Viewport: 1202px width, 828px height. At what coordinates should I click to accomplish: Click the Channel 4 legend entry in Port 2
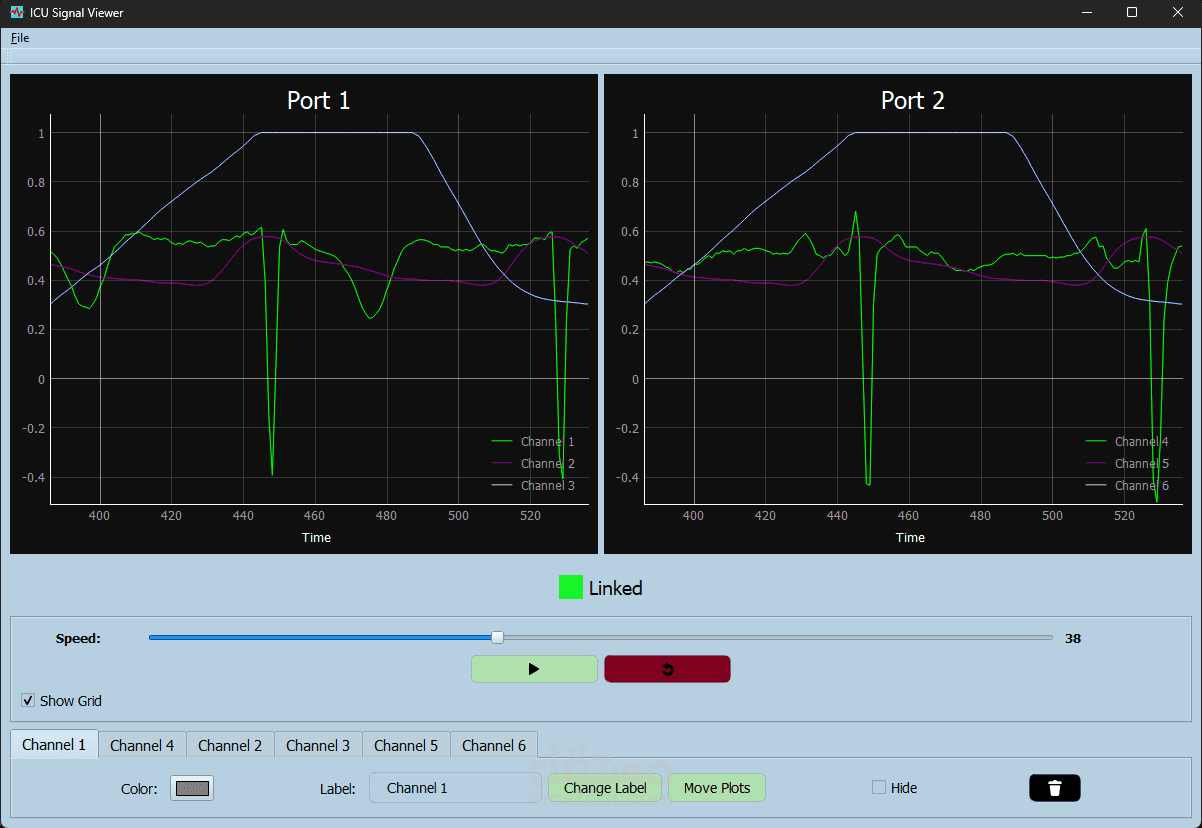click(x=1140, y=441)
